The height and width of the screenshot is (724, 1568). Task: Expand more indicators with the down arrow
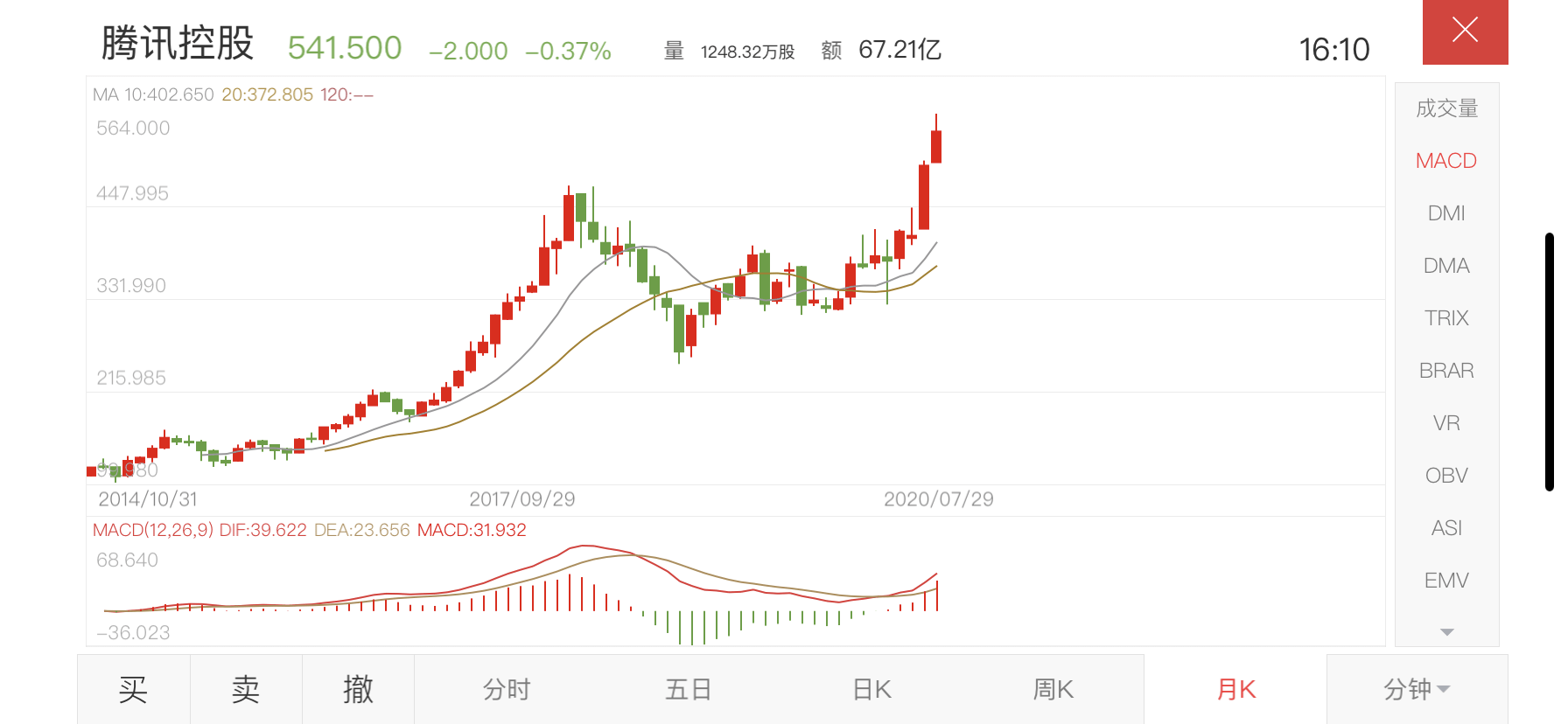[x=1446, y=632]
